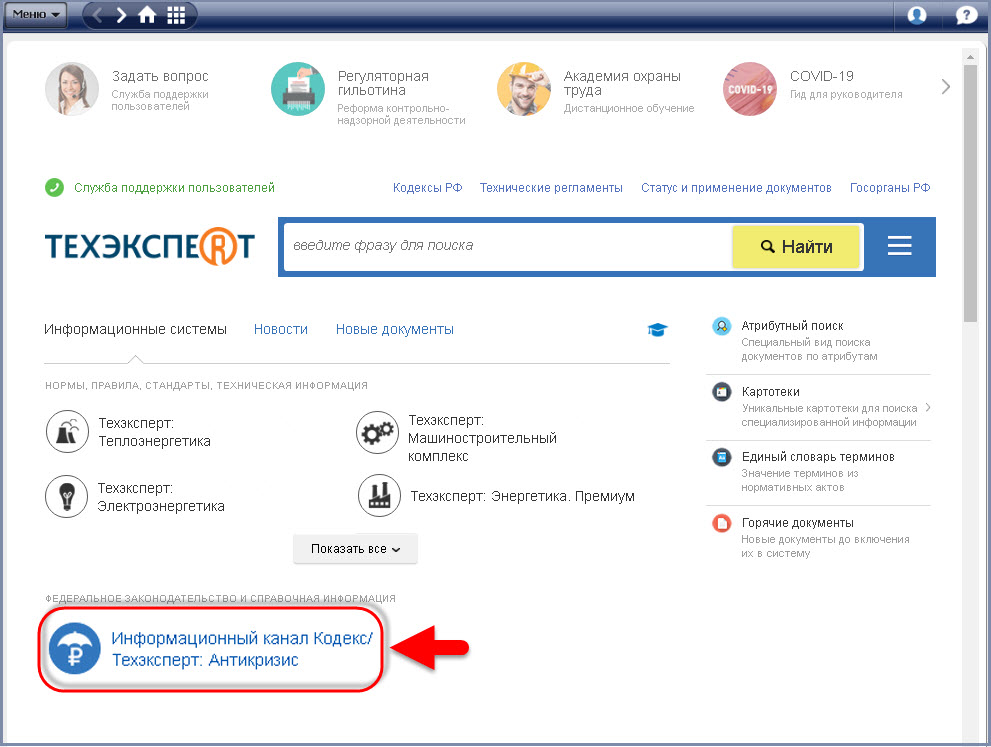Switch to the Новости tab
Viewport: 991px width, 747px height.
280,329
